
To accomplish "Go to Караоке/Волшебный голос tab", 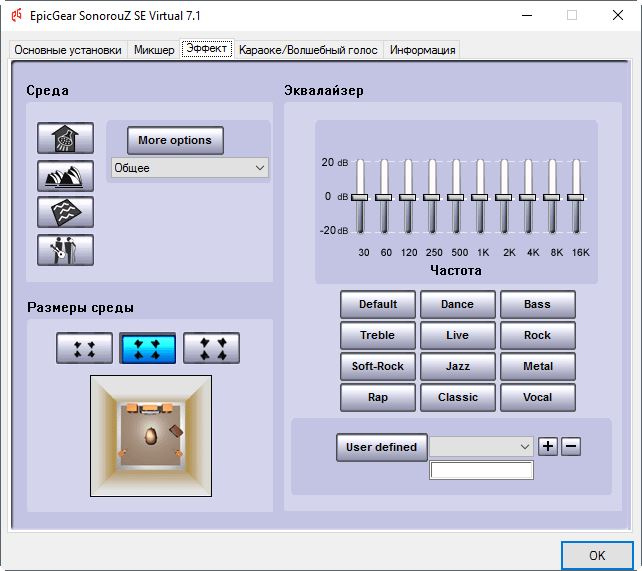I will coord(308,50).
